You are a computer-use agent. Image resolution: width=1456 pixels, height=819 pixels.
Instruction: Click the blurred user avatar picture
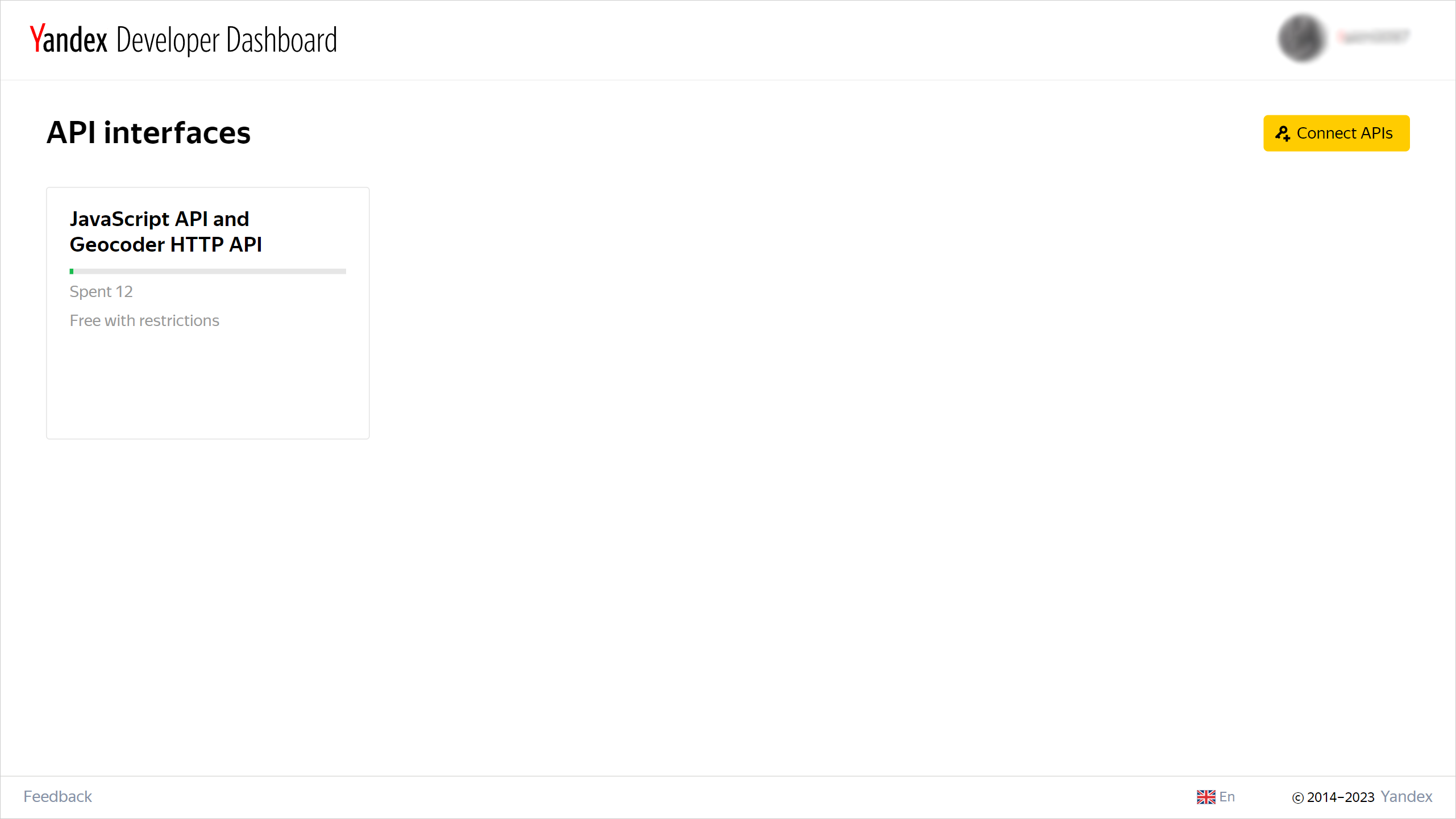1301,39
